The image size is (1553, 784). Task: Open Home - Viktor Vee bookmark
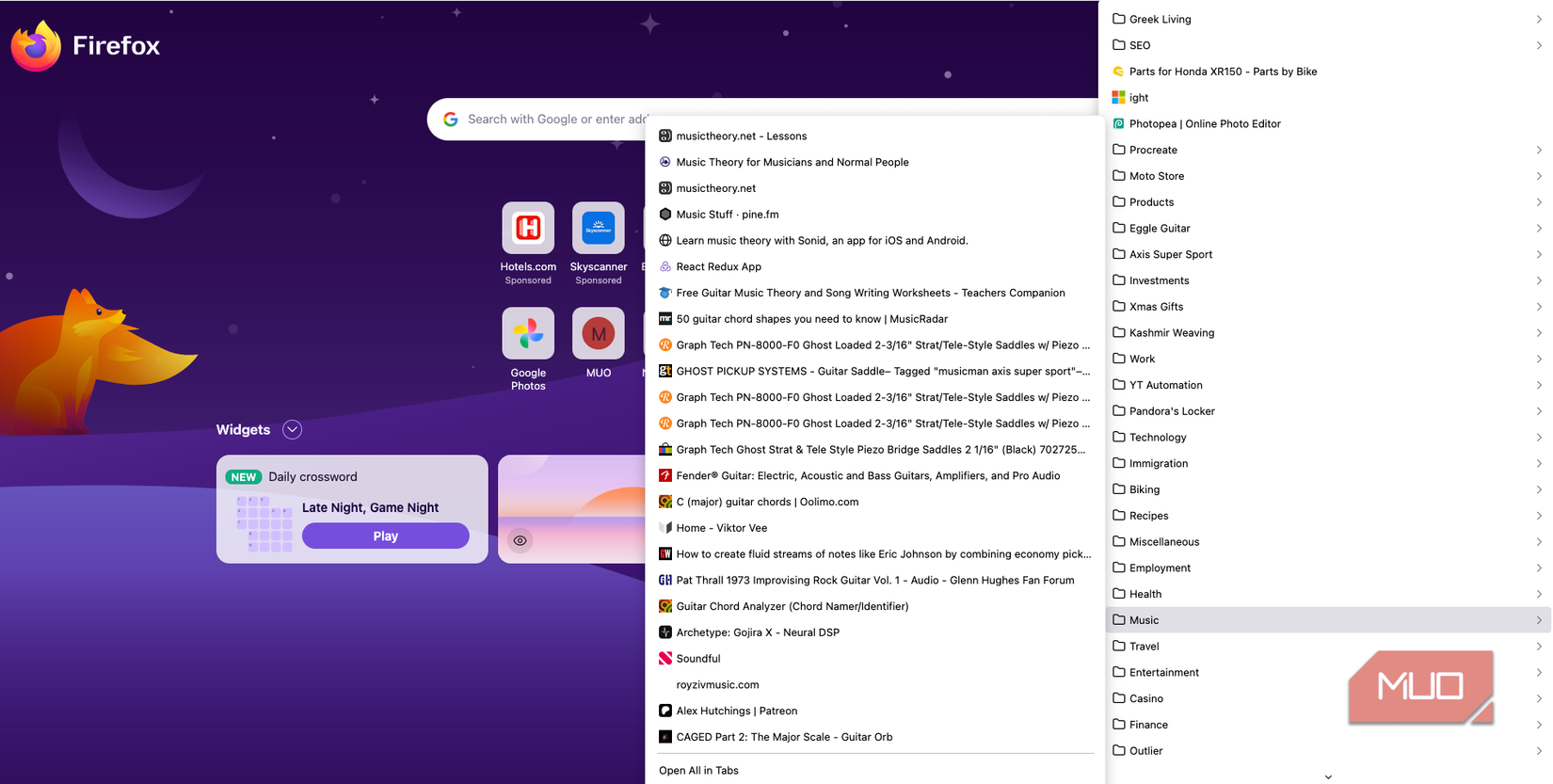875,528
